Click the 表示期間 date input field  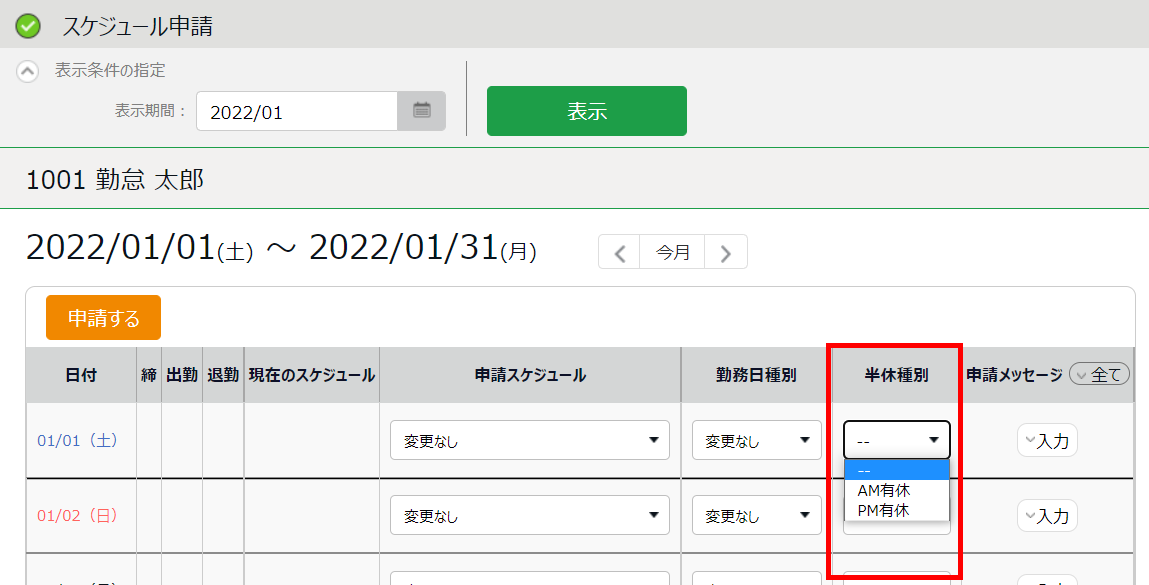297,111
